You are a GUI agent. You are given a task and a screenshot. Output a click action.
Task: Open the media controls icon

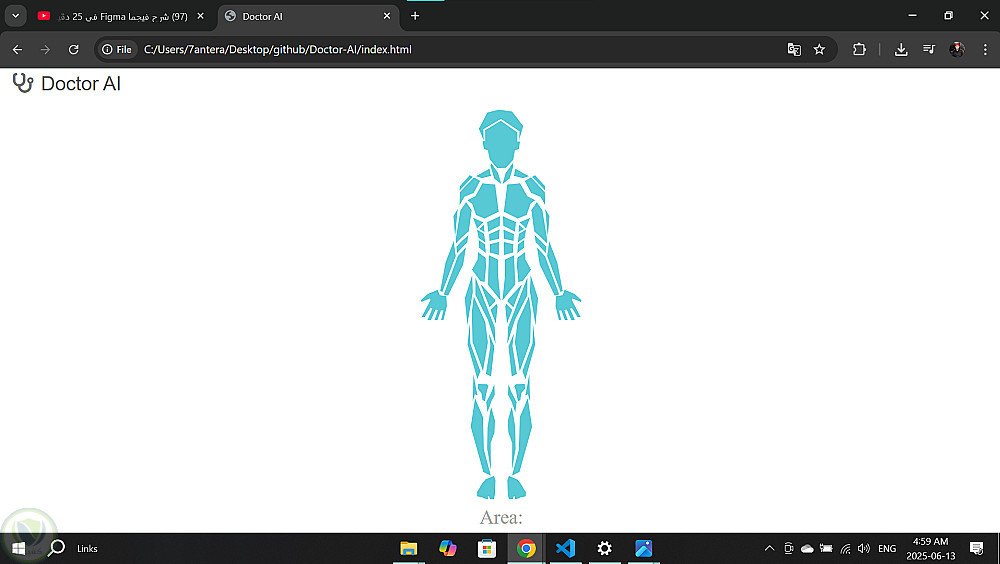[x=929, y=49]
